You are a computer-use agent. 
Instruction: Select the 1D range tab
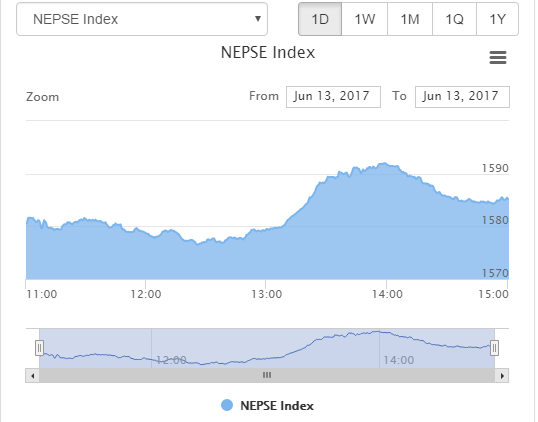320,19
